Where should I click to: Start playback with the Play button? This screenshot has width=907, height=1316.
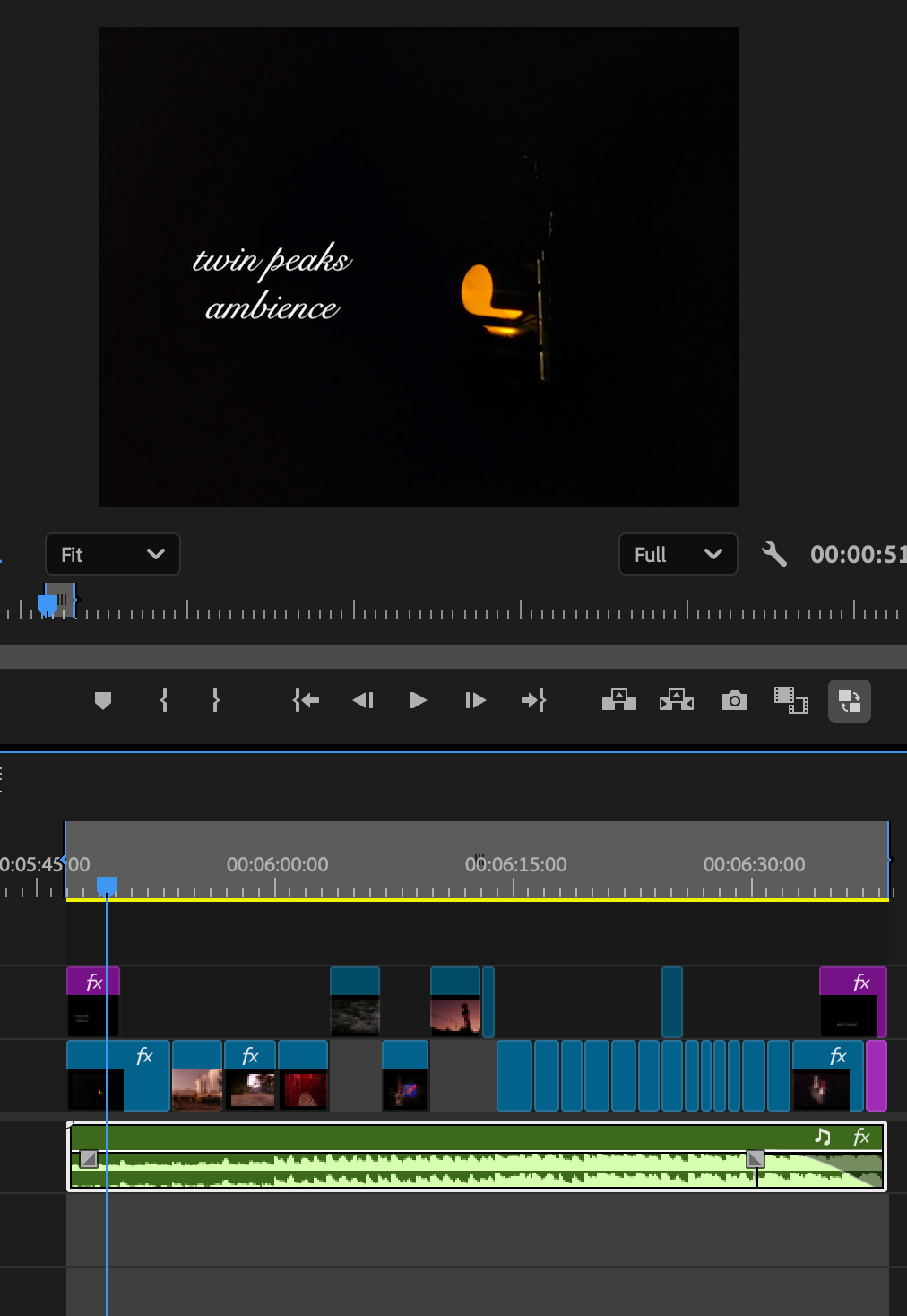coord(418,700)
